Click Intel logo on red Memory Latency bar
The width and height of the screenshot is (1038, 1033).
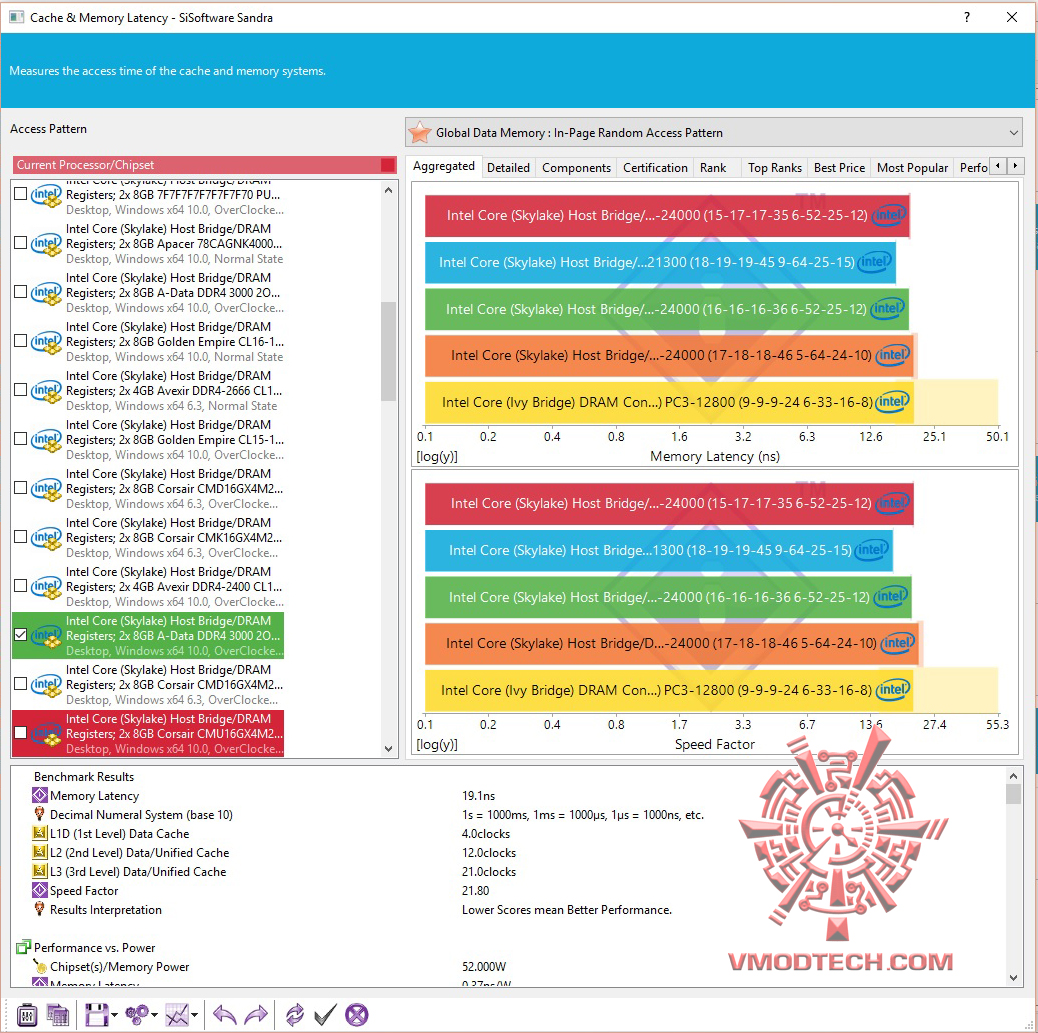click(x=889, y=215)
